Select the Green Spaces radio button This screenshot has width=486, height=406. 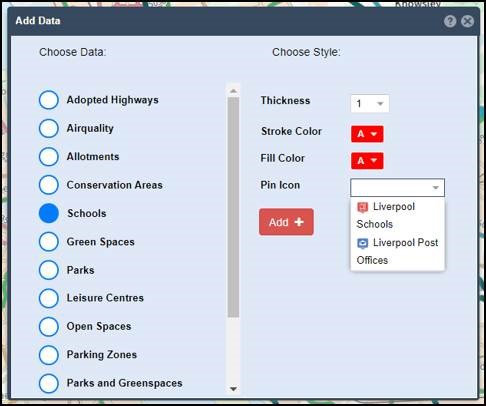point(49,242)
